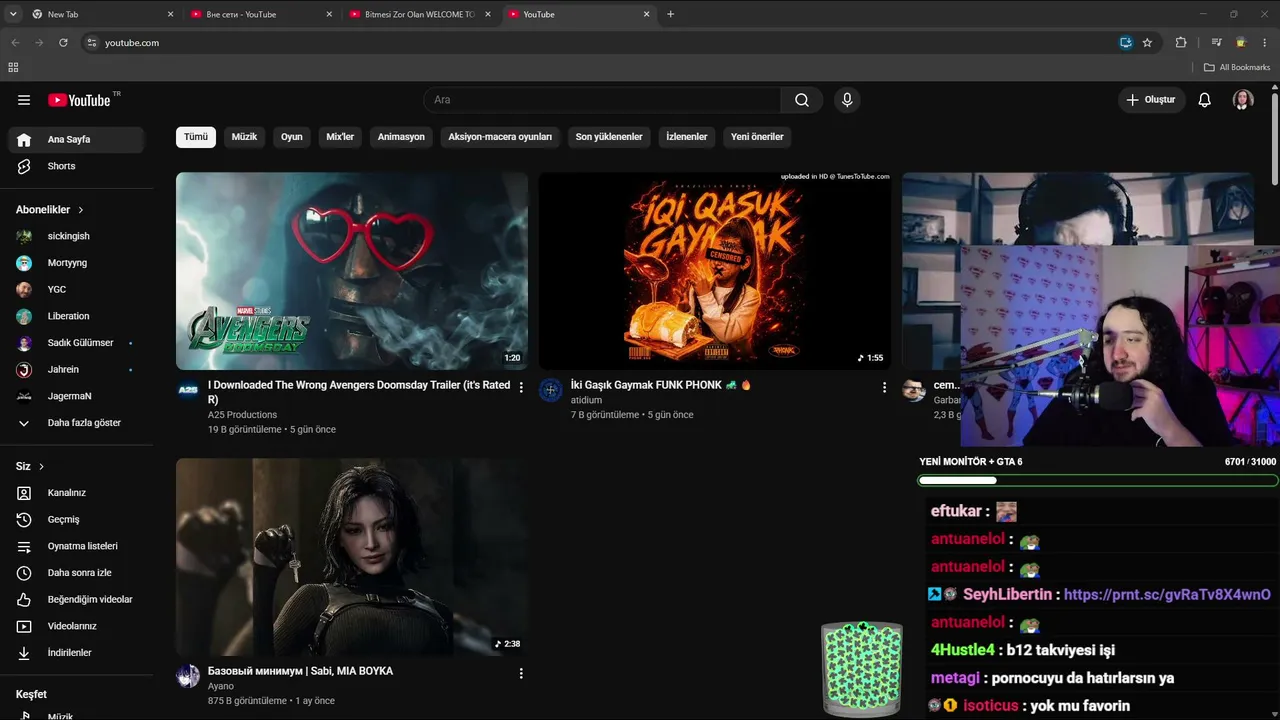Open the Oluştur create menu
Viewport: 1280px width, 720px height.
click(1151, 100)
